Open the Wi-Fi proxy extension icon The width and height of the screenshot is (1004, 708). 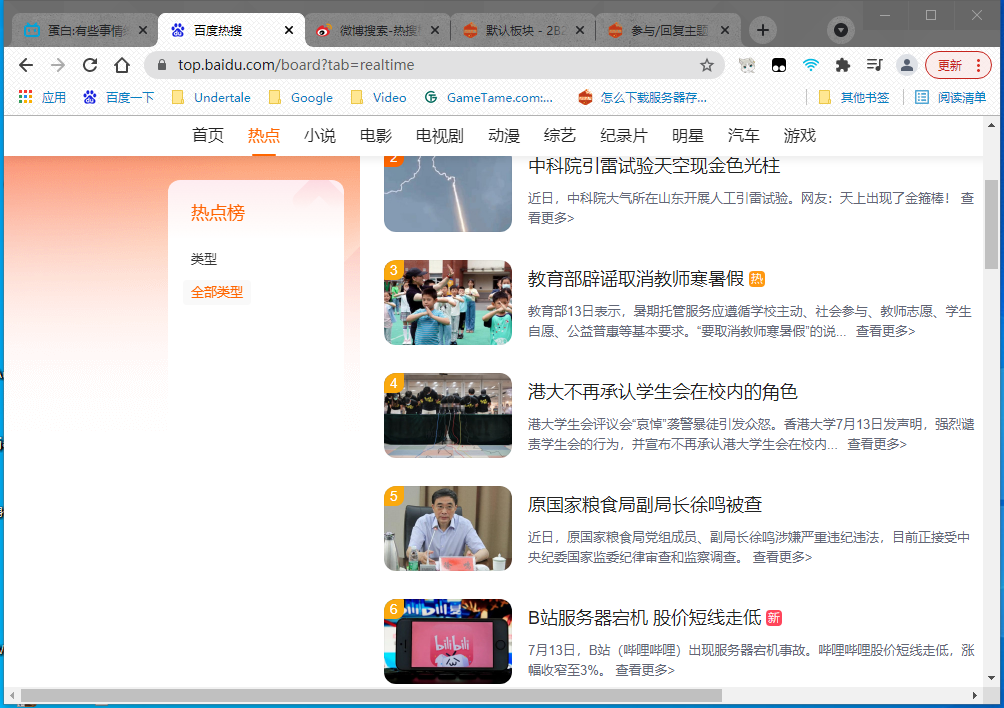click(x=811, y=65)
